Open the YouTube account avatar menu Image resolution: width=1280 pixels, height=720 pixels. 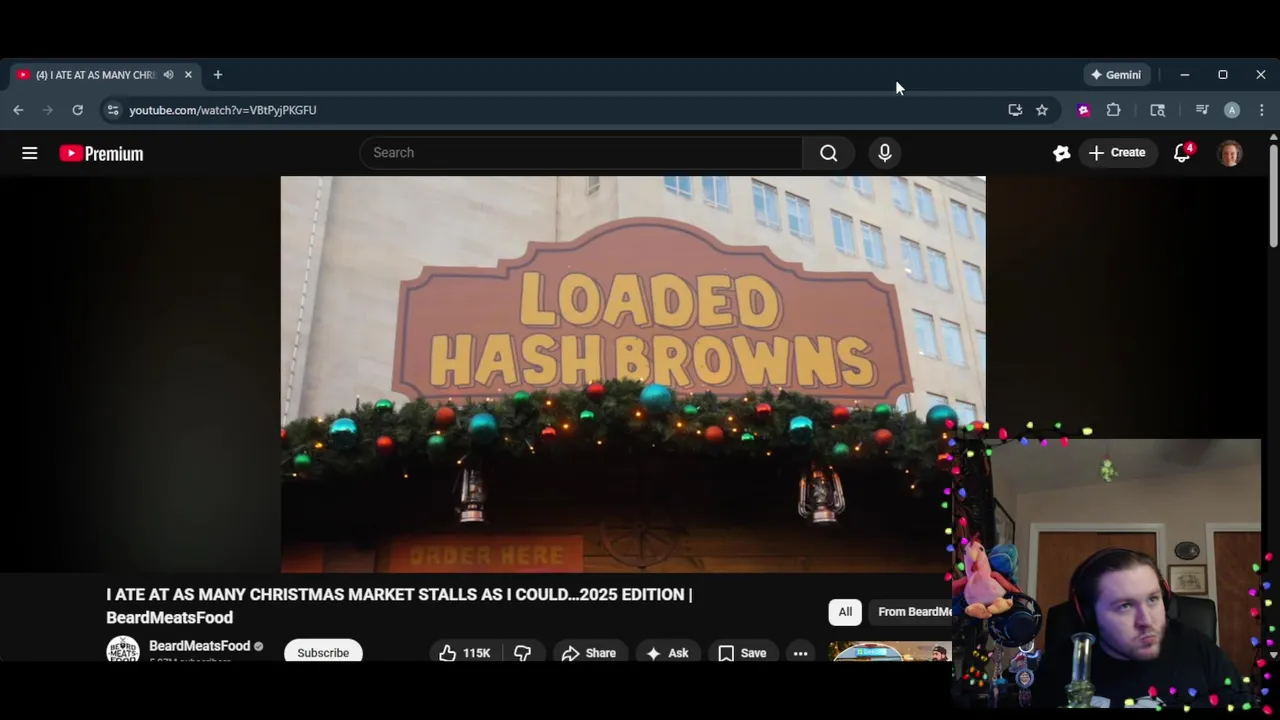[1230, 153]
